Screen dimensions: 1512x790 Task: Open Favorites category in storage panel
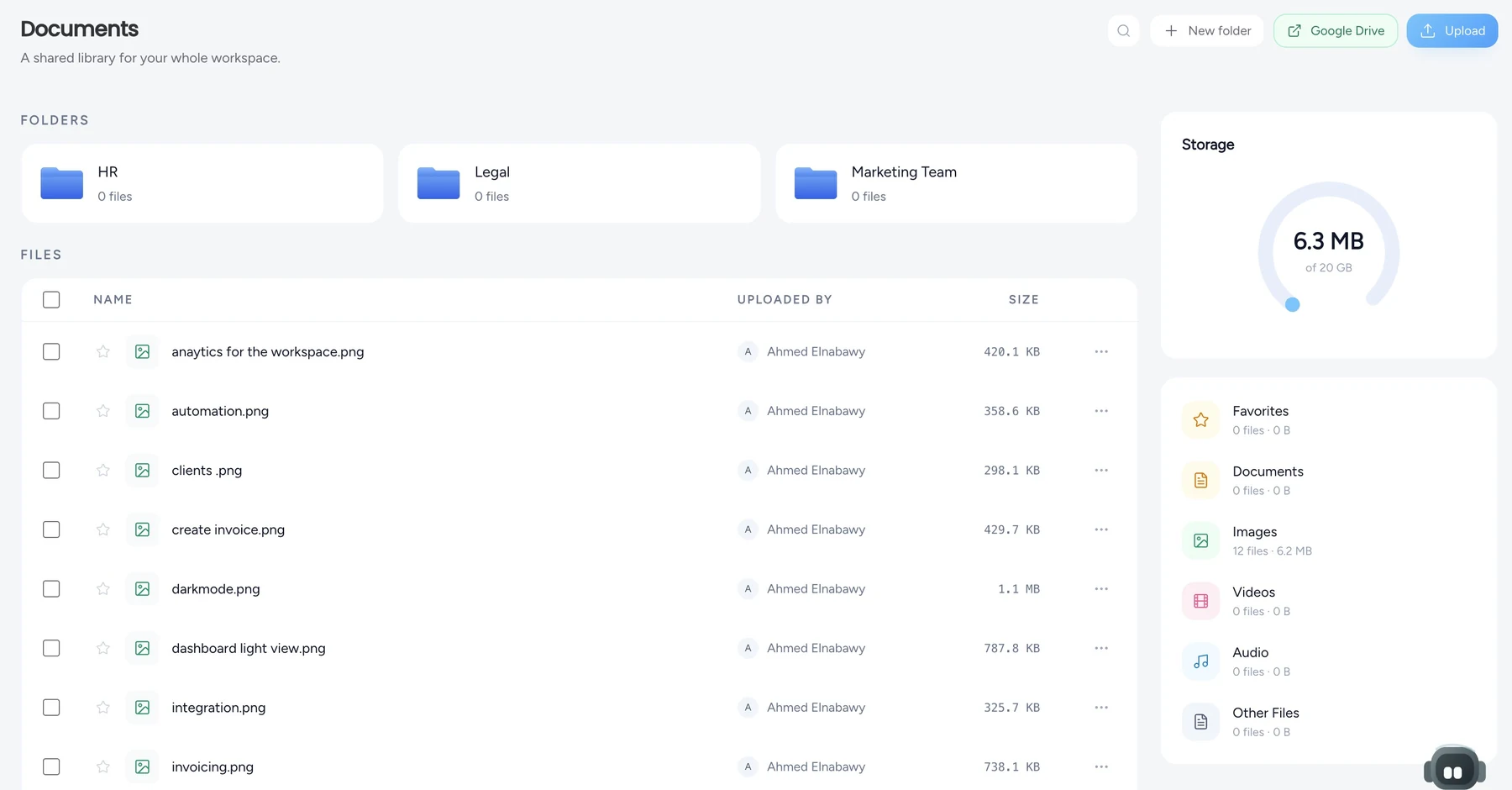[1329, 419]
